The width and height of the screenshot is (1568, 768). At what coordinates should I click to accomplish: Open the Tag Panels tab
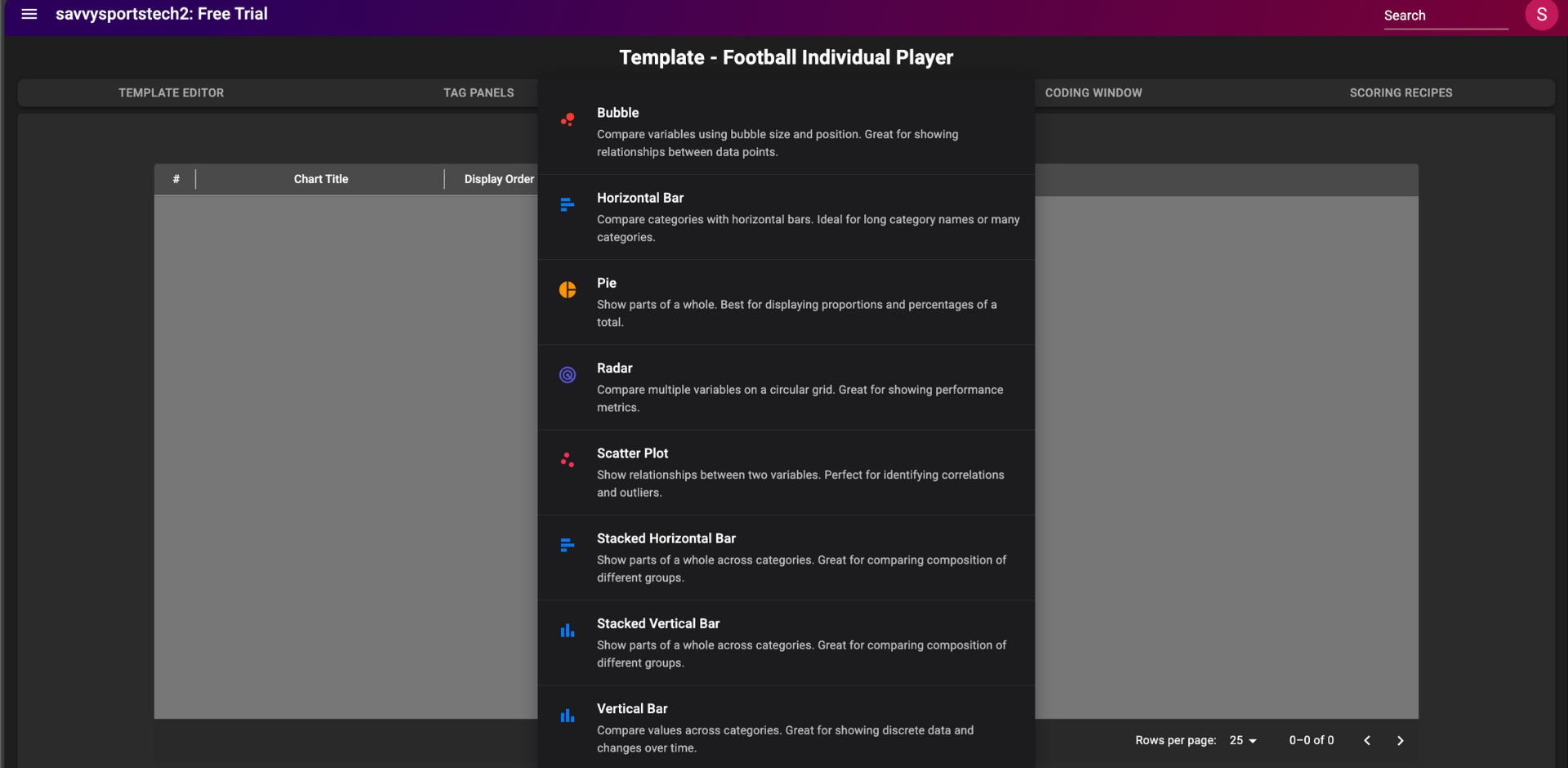[479, 93]
